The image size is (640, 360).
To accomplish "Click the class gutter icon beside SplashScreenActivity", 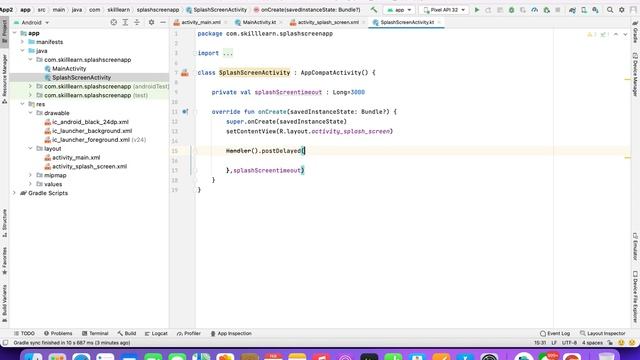I will [185, 73].
